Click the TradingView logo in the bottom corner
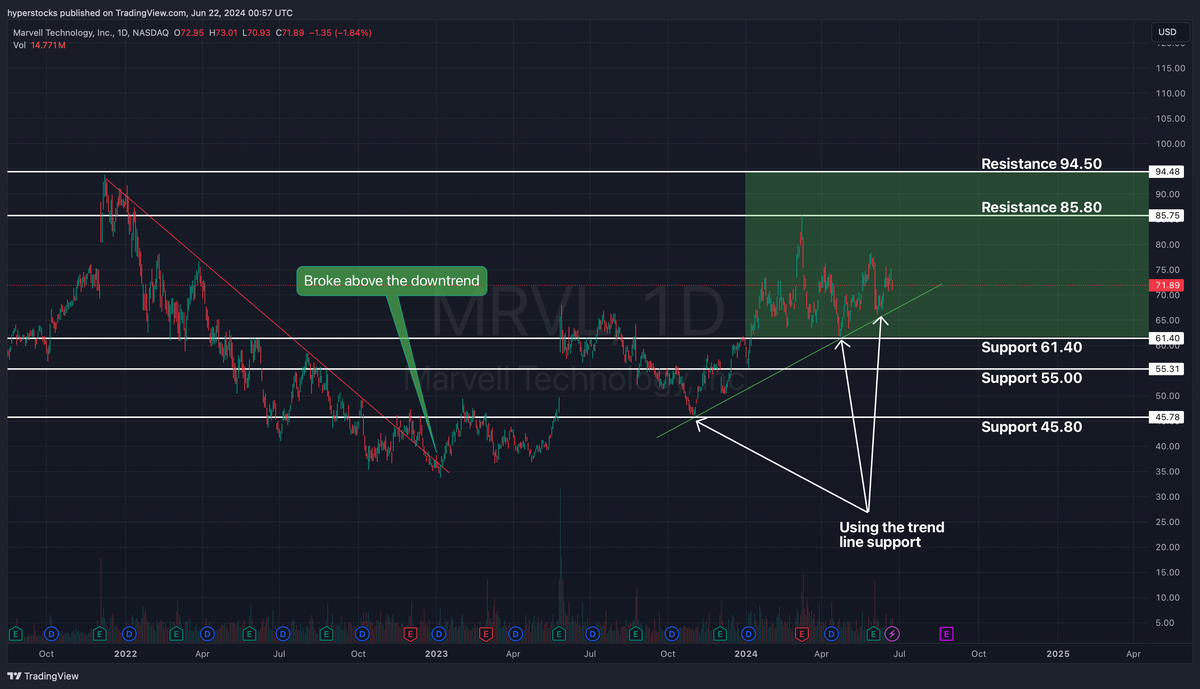 click(x=12, y=676)
